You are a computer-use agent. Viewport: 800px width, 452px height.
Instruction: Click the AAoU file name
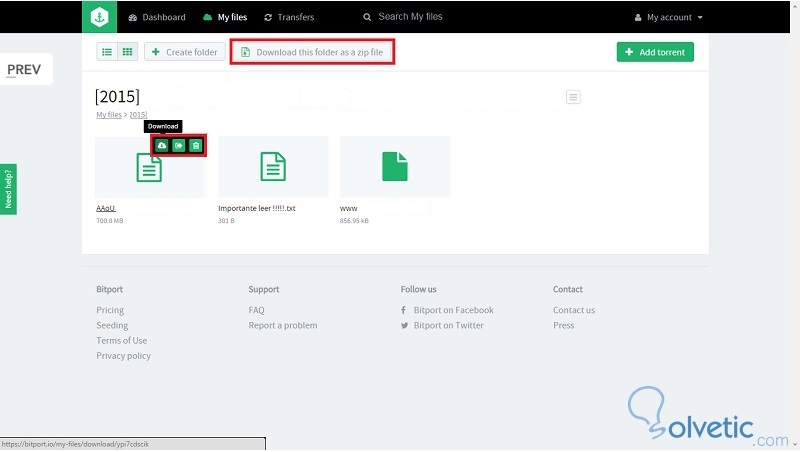pyautogui.click(x=106, y=208)
